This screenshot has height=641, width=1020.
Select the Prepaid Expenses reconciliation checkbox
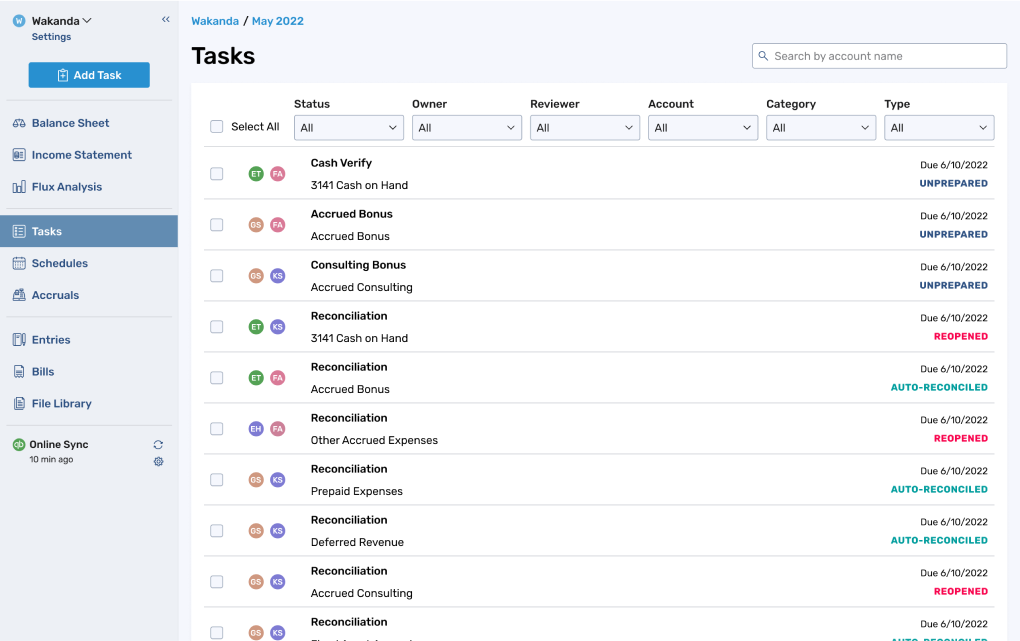click(x=216, y=479)
